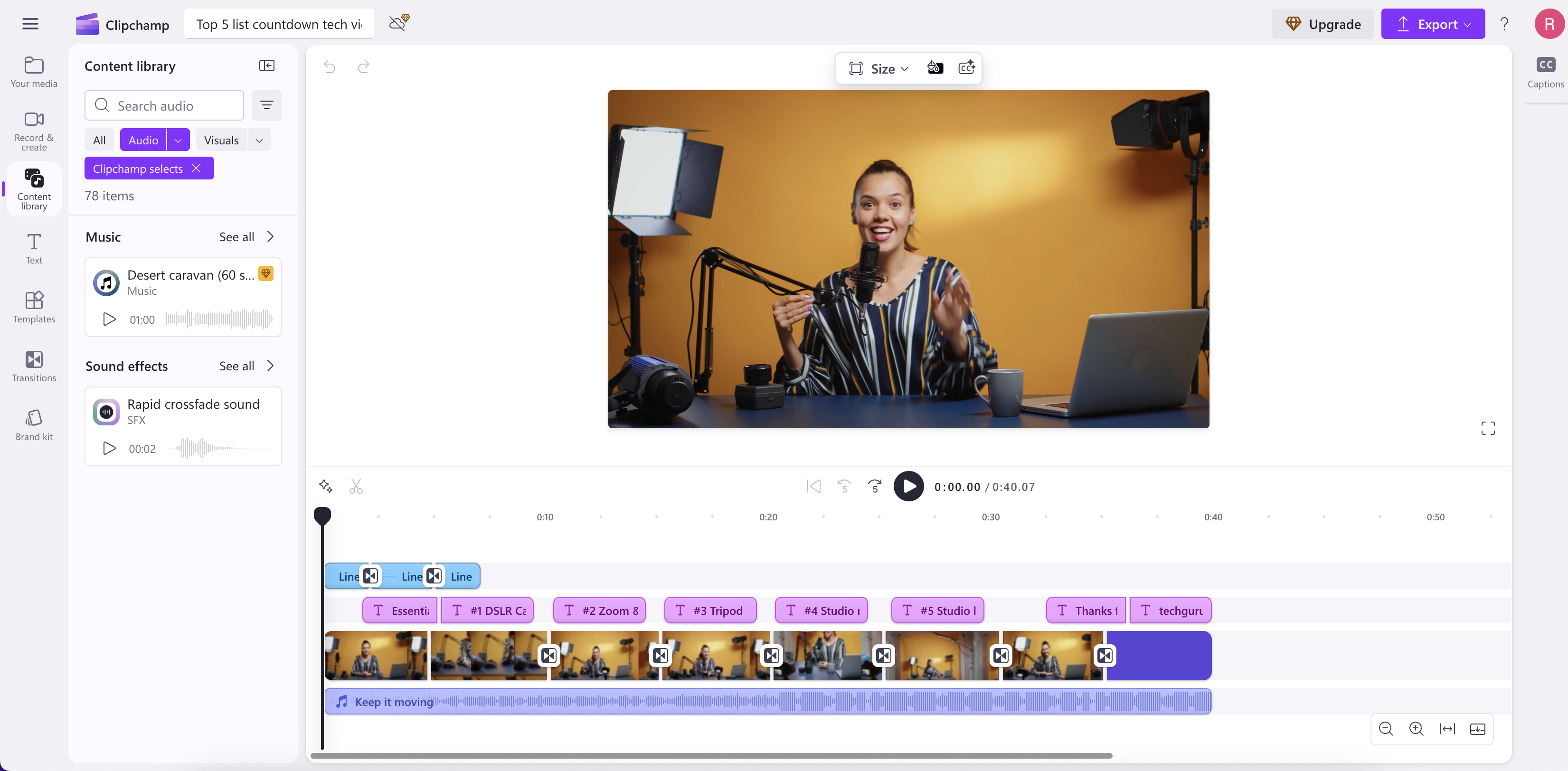1568x771 pixels.
Task: Open the Export dropdown arrow
Action: [1467, 24]
